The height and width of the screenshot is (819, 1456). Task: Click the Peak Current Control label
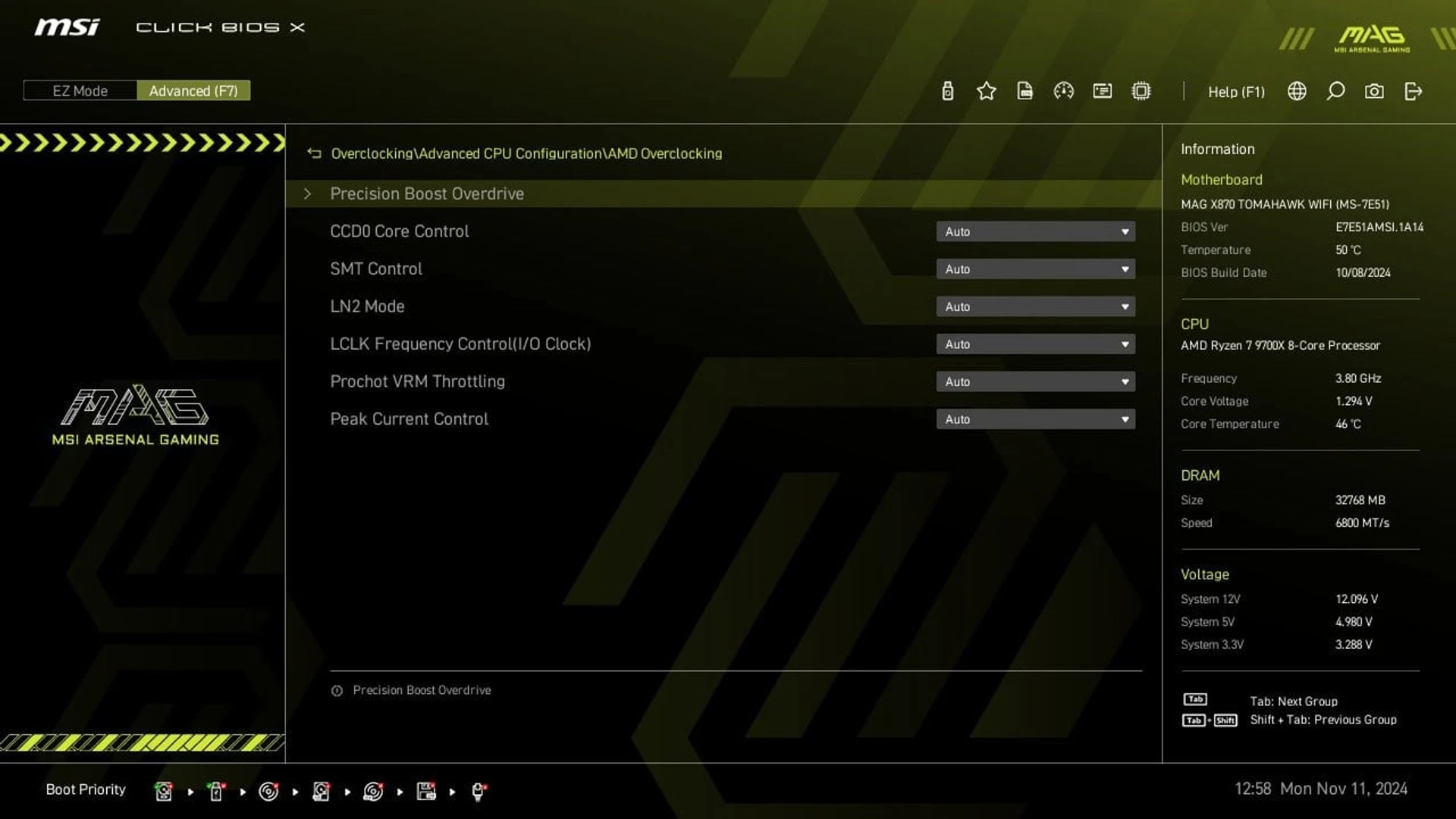tap(409, 419)
